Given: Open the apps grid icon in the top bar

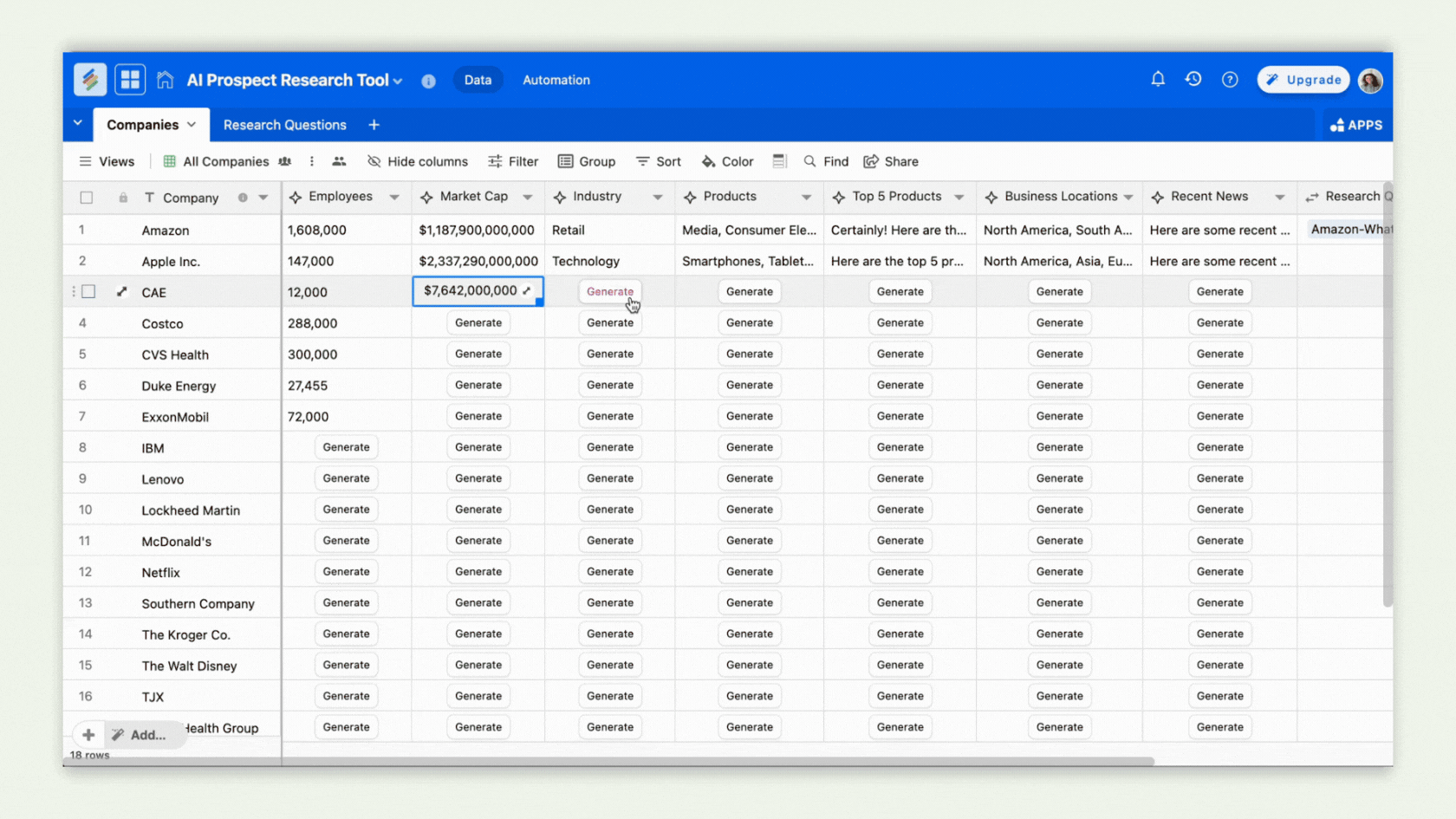Looking at the screenshot, I should [130, 79].
